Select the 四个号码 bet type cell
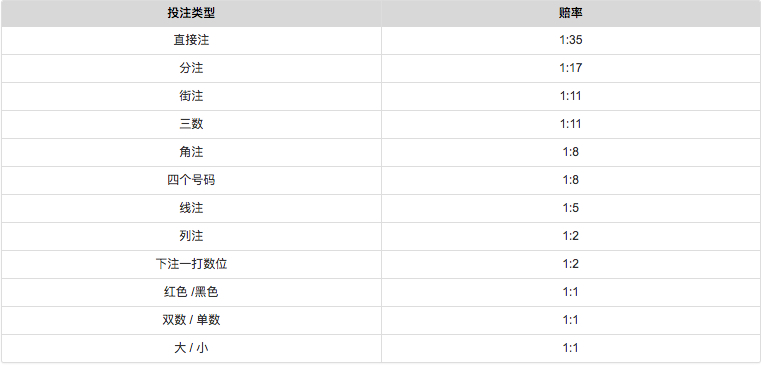This screenshot has width=761, height=365. click(x=191, y=180)
